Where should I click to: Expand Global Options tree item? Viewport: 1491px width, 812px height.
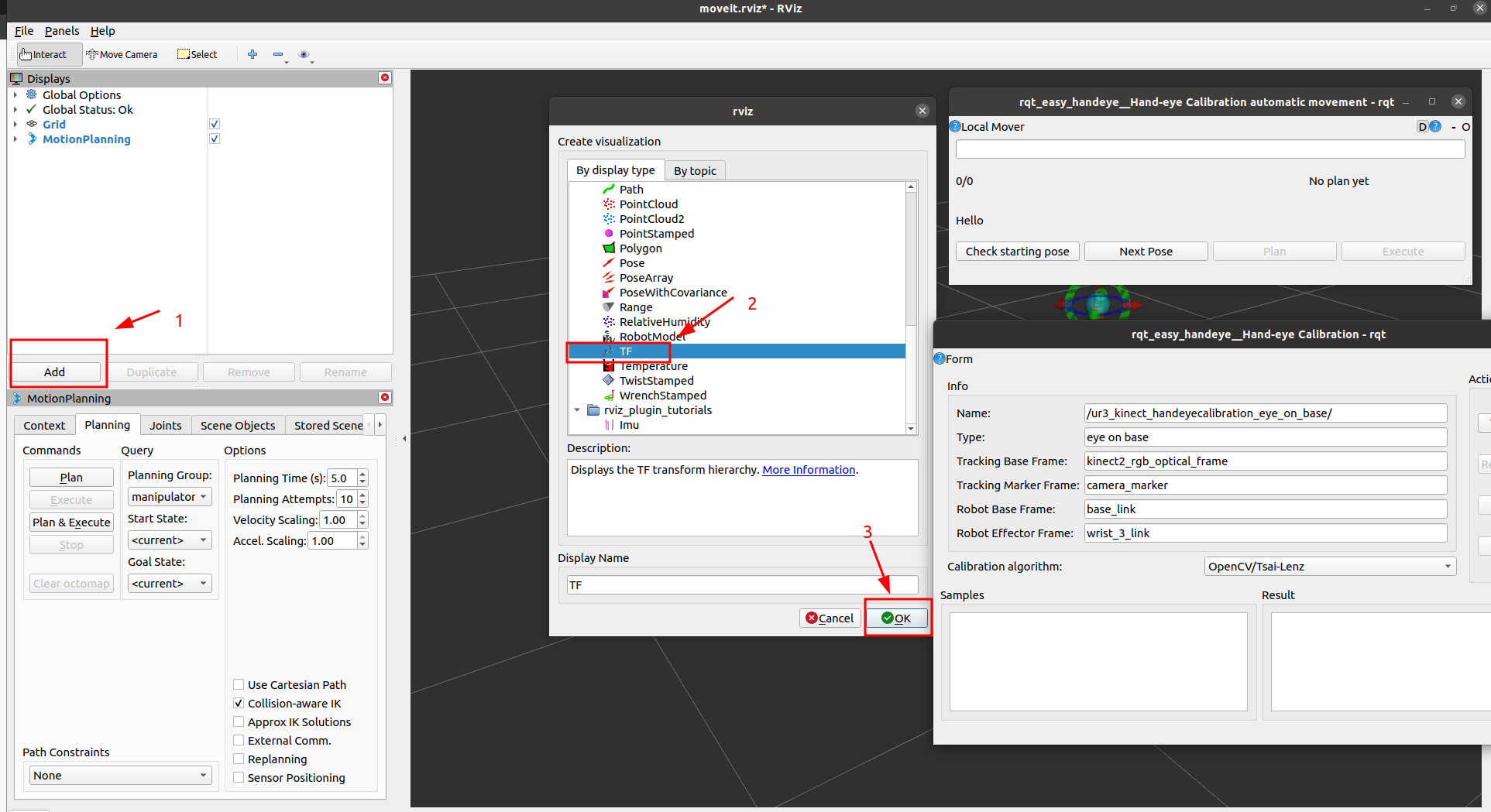[15, 94]
